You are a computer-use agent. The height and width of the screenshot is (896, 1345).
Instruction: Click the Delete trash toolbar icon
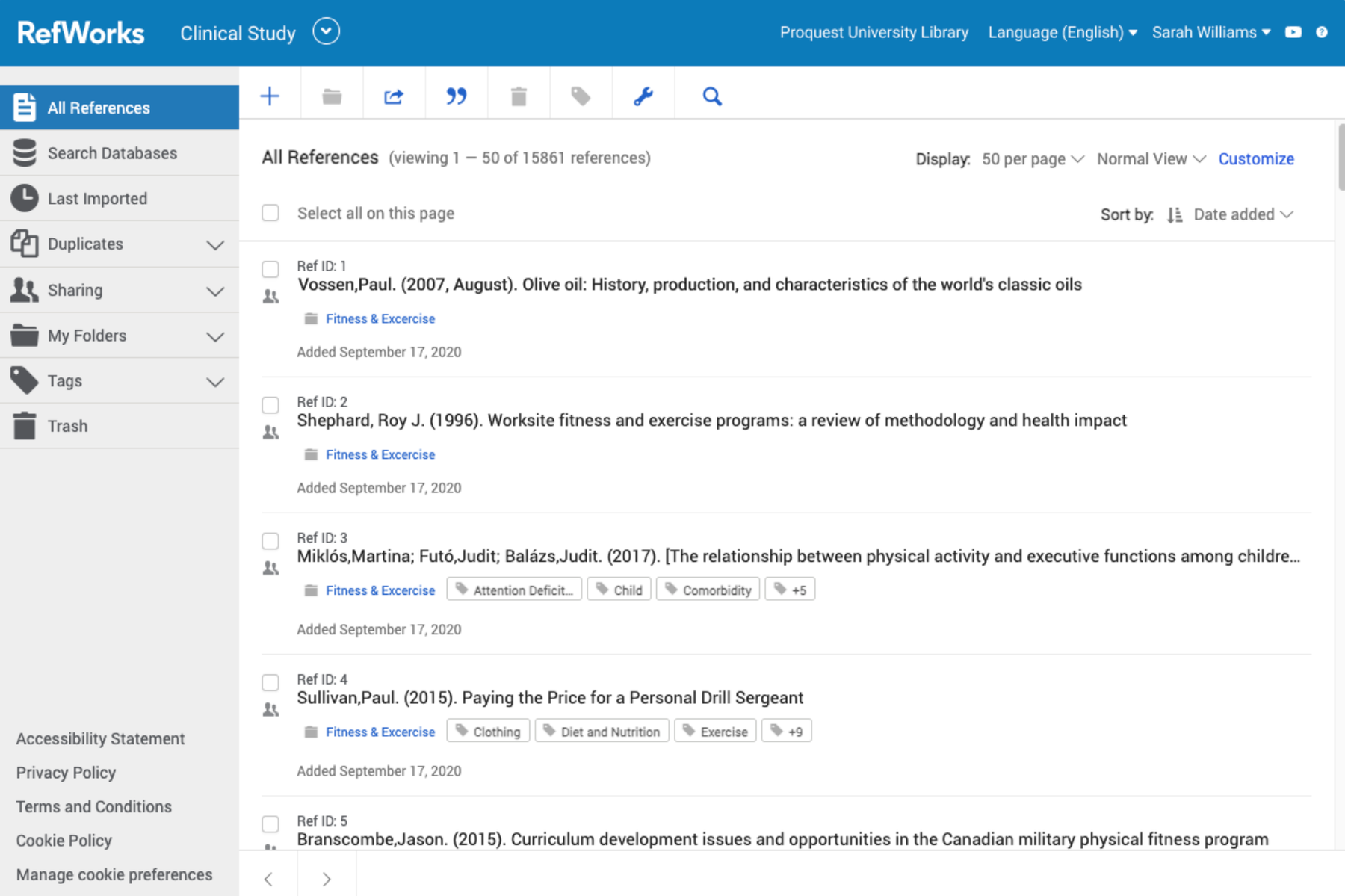519,96
